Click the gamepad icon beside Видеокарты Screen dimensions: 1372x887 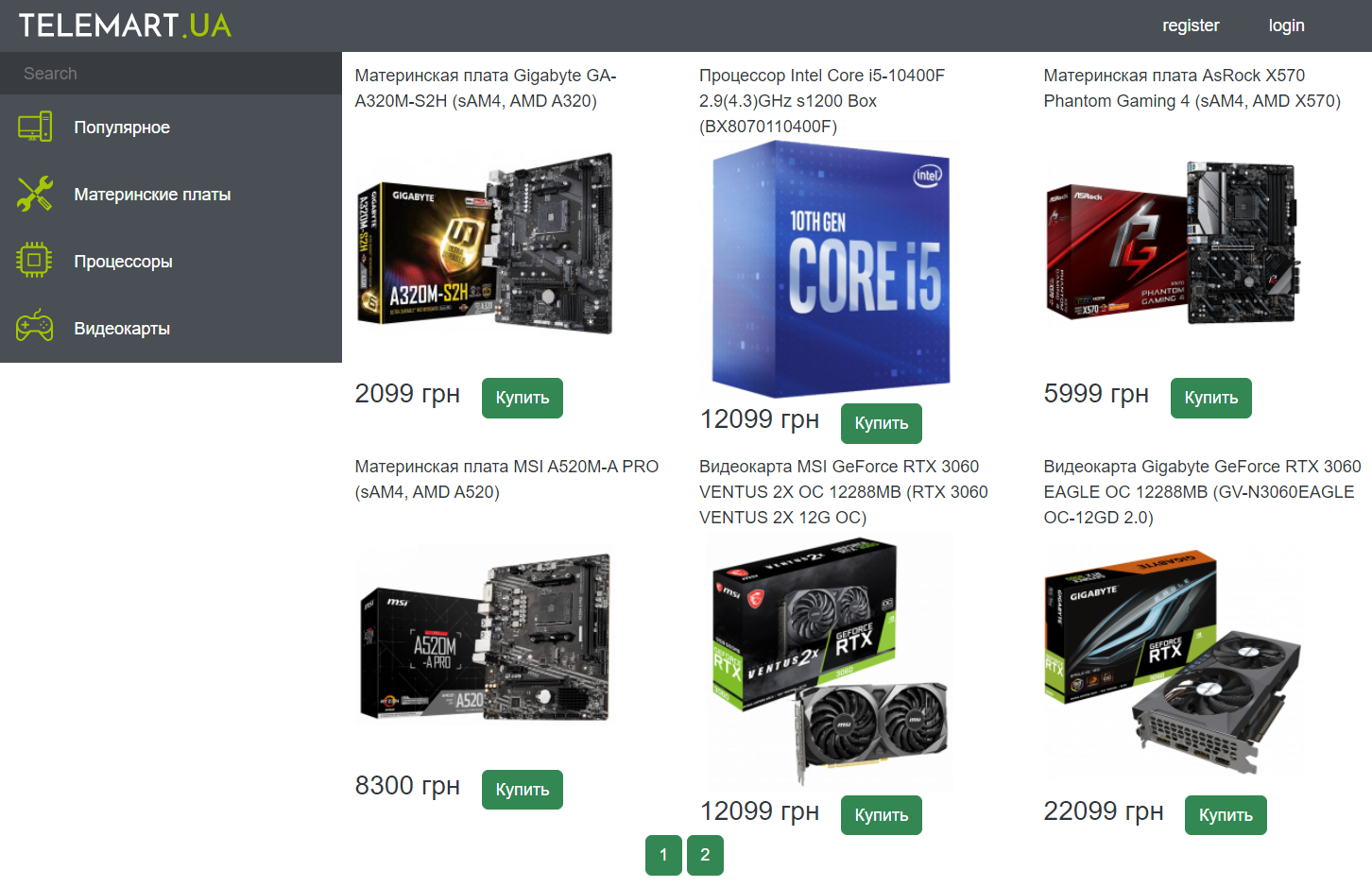(x=35, y=327)
